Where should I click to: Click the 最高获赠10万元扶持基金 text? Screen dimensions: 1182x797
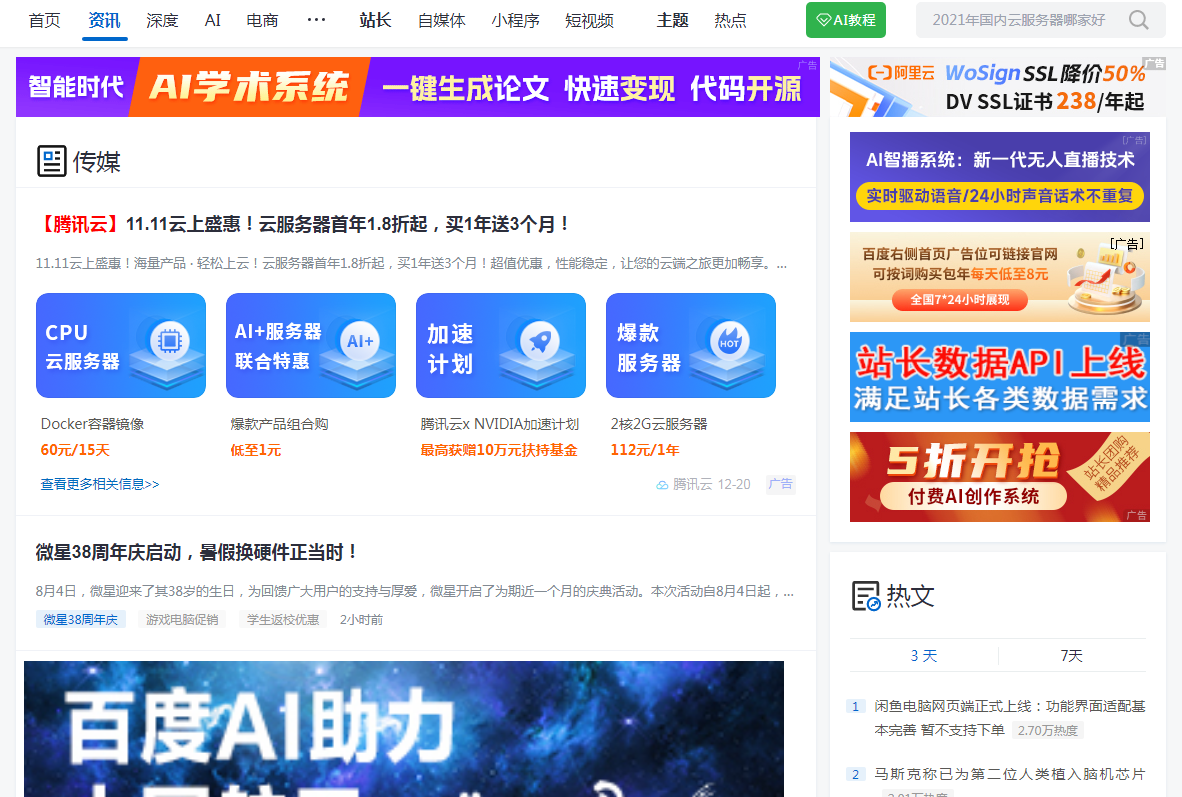coord(498,450)
